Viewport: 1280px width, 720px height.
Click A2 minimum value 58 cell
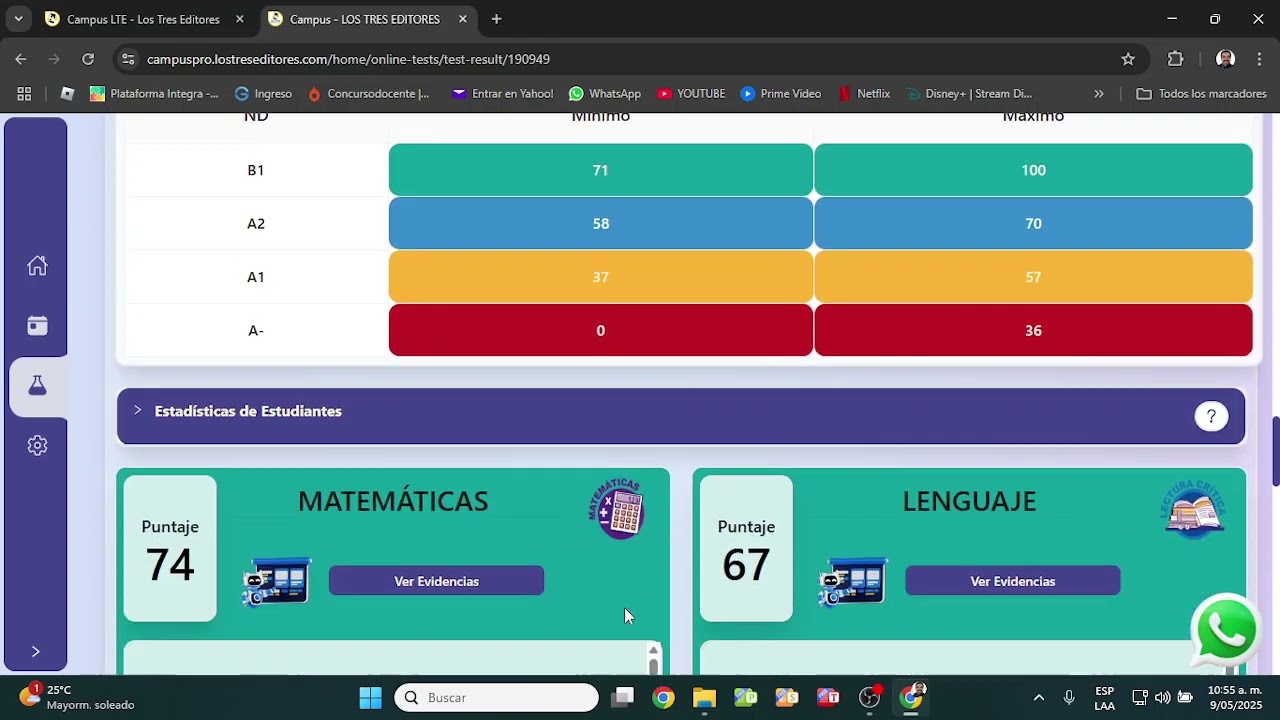(600, 223)
